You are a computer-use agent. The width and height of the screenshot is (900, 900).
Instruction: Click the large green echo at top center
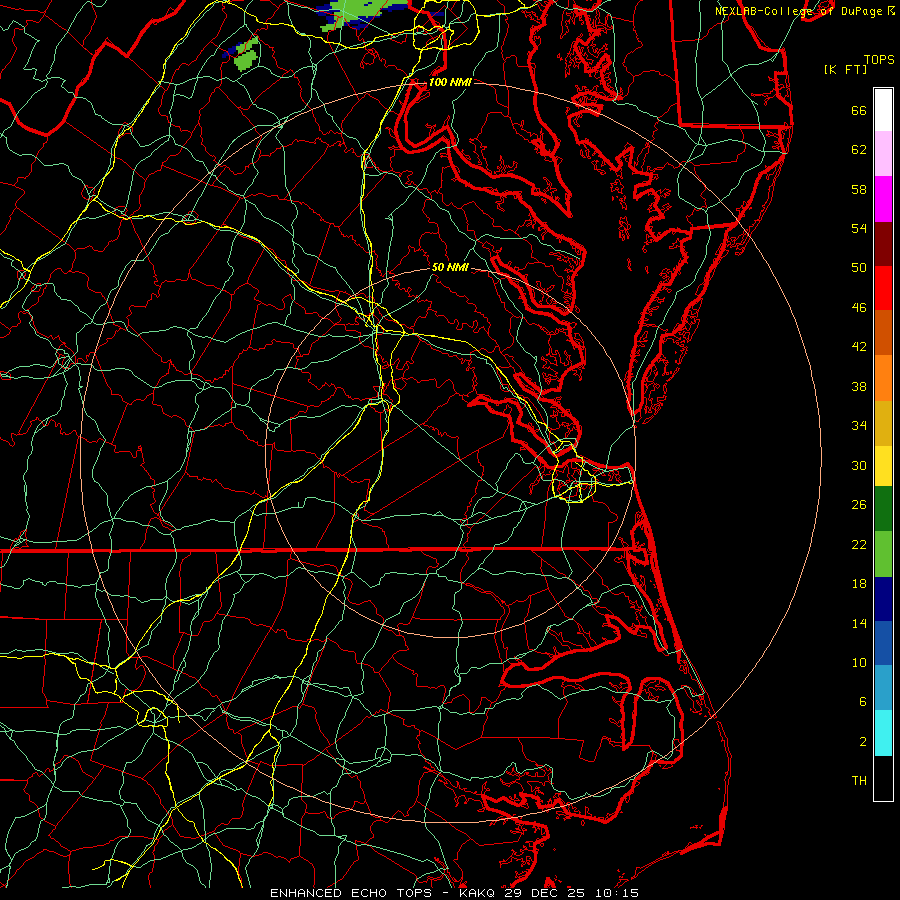(363, 13)
